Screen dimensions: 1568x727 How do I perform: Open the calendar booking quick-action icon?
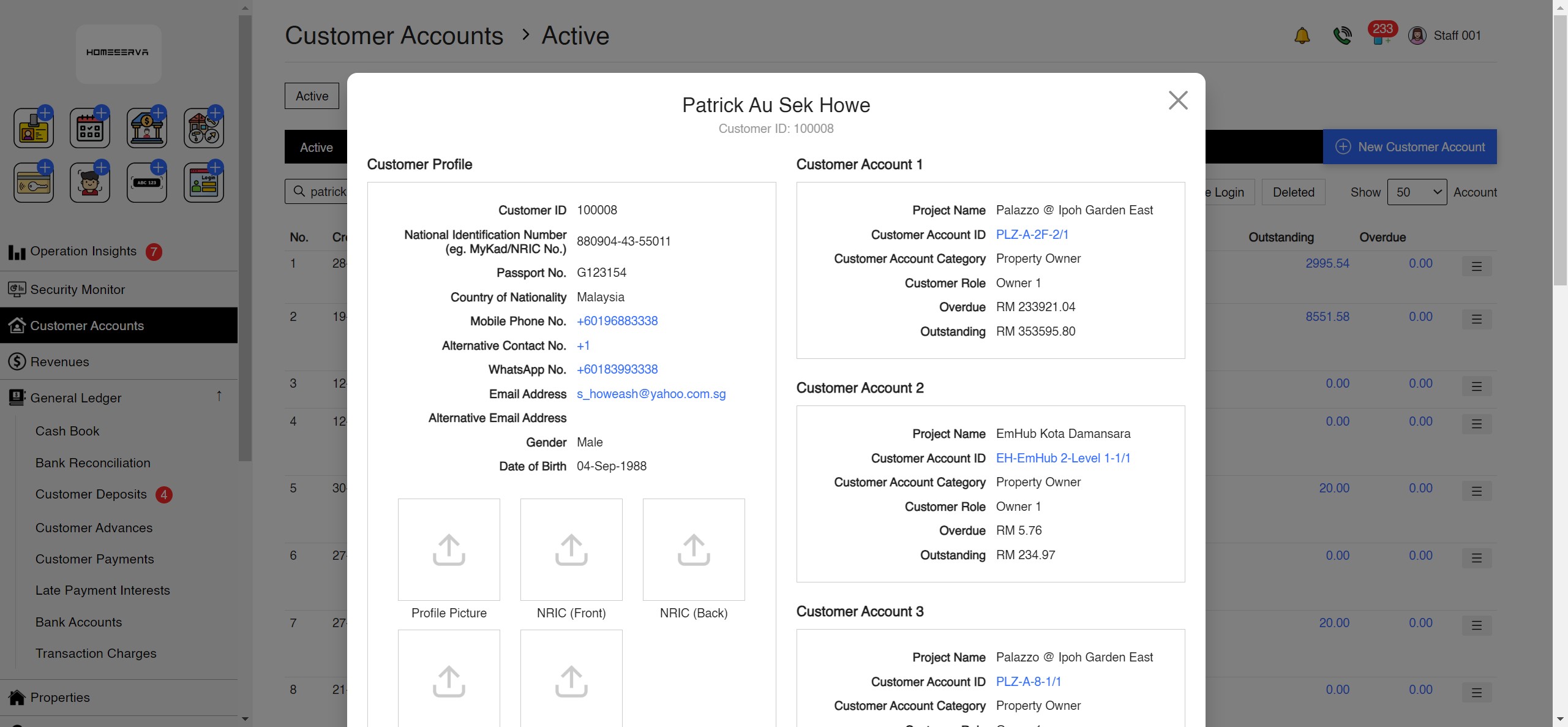pos(90,127)
